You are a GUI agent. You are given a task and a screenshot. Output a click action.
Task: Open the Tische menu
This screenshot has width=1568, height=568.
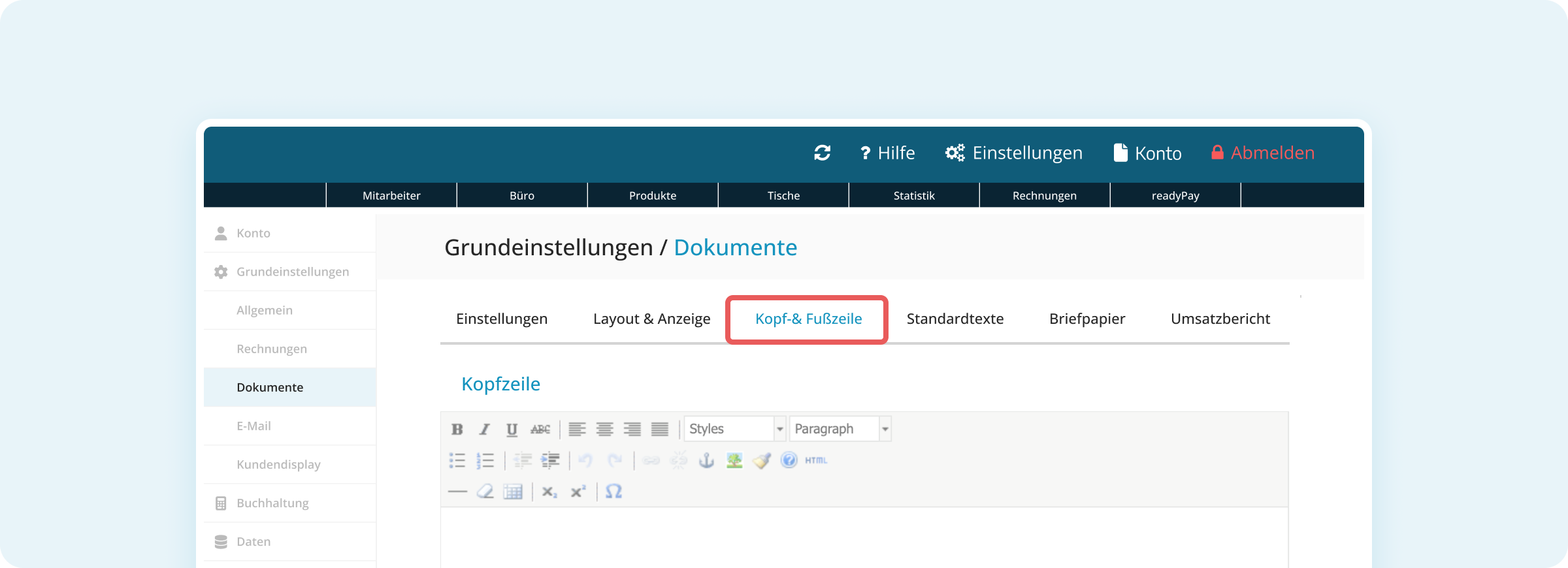[783, 195]
